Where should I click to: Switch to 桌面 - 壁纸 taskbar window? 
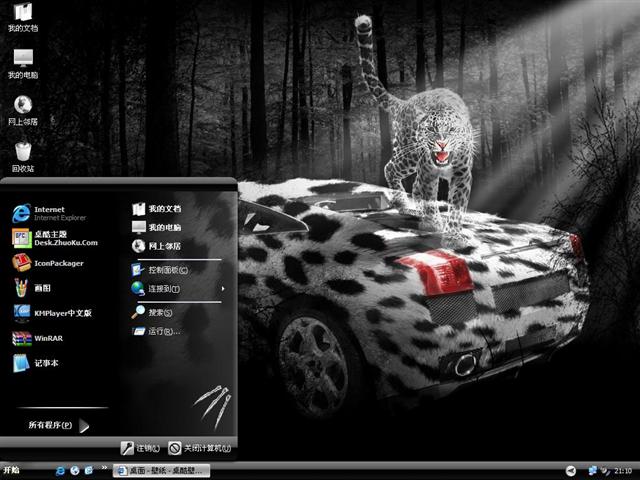[161, 471]
